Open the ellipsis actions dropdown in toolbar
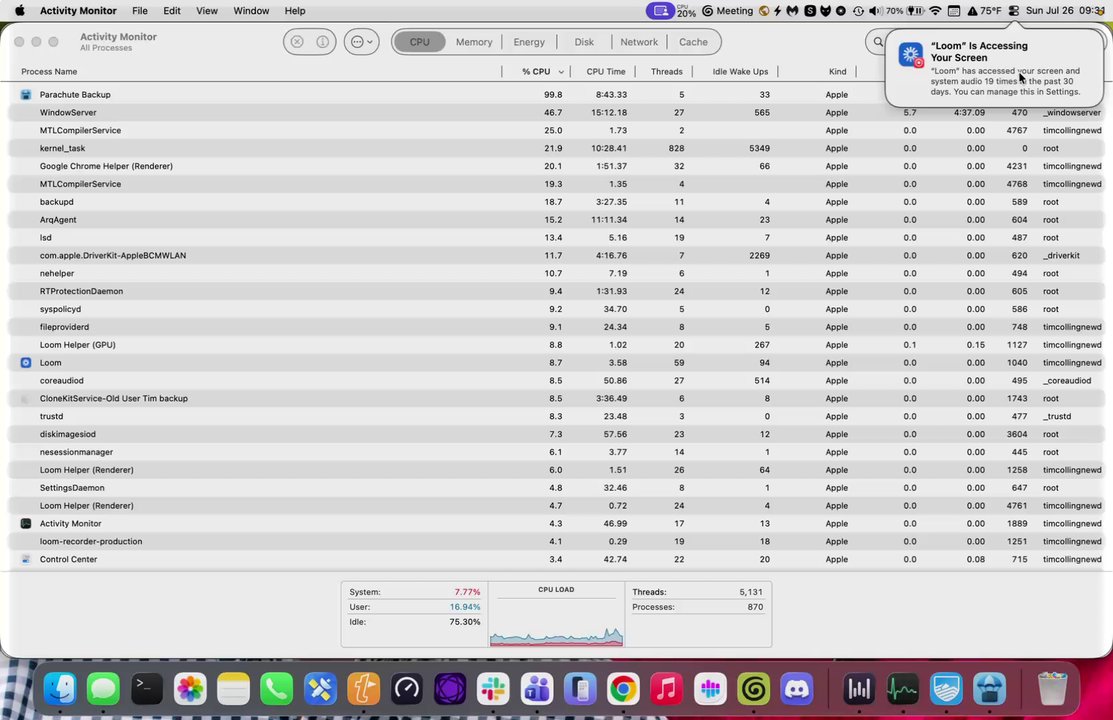Viewport: 1113px width, 720px height. pyautogui.click(x=361, y=42)
